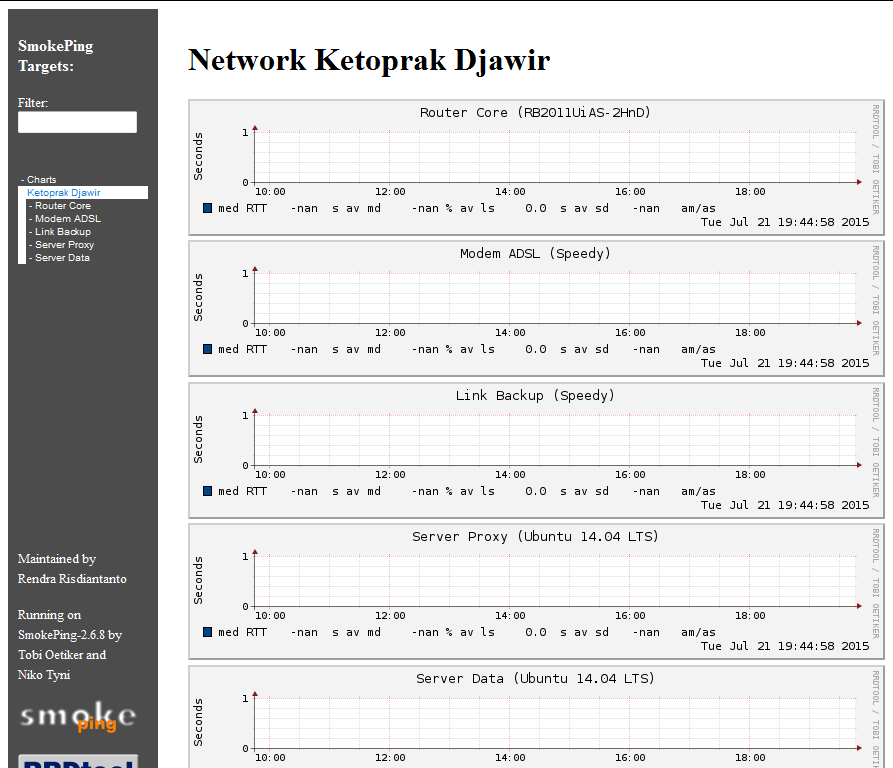The width and height of the screenshot is (893, 768).
Task: Select Router Core in the targets tree
Action: pos(63,205)
